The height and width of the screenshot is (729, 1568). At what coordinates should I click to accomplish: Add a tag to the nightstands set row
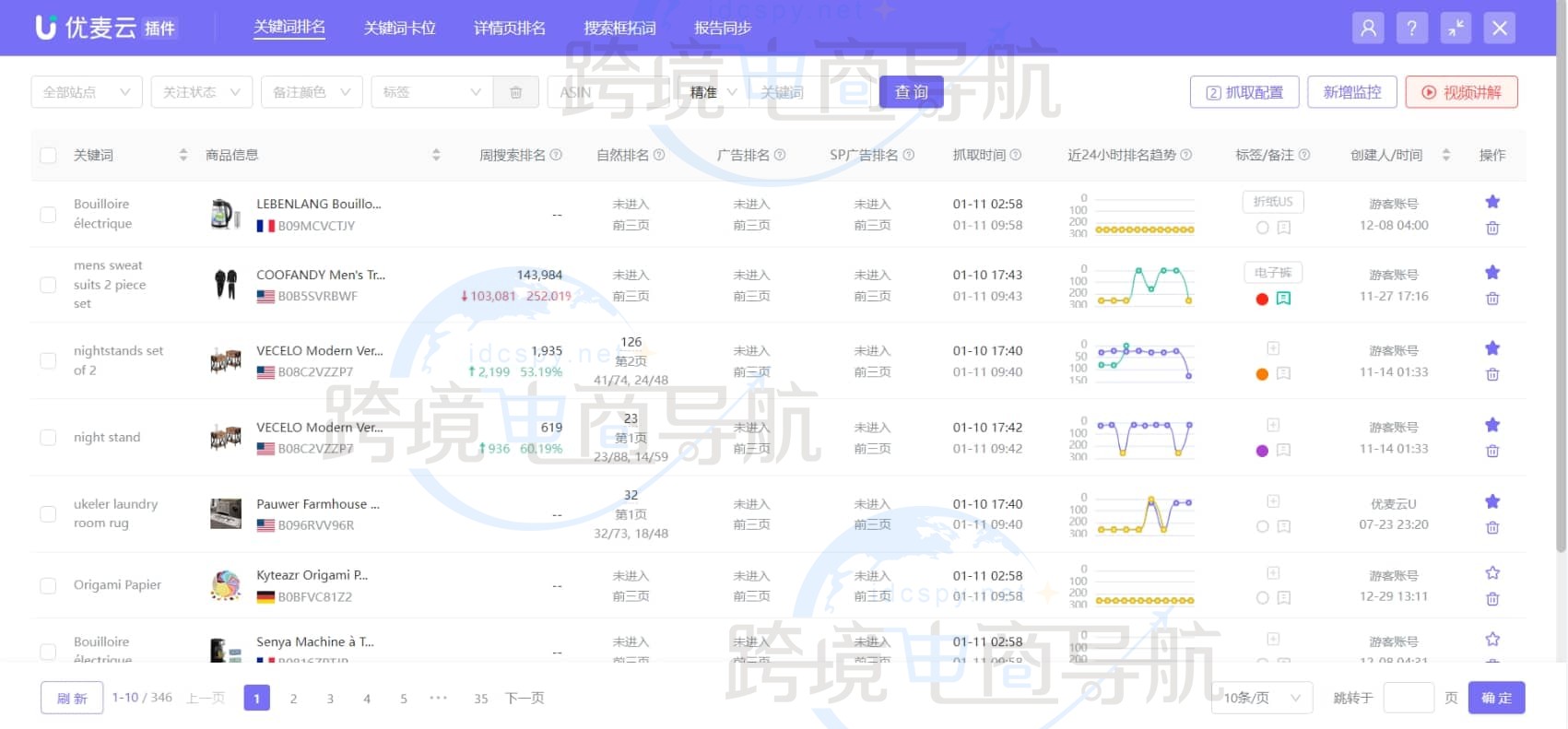click(1273, 348)
